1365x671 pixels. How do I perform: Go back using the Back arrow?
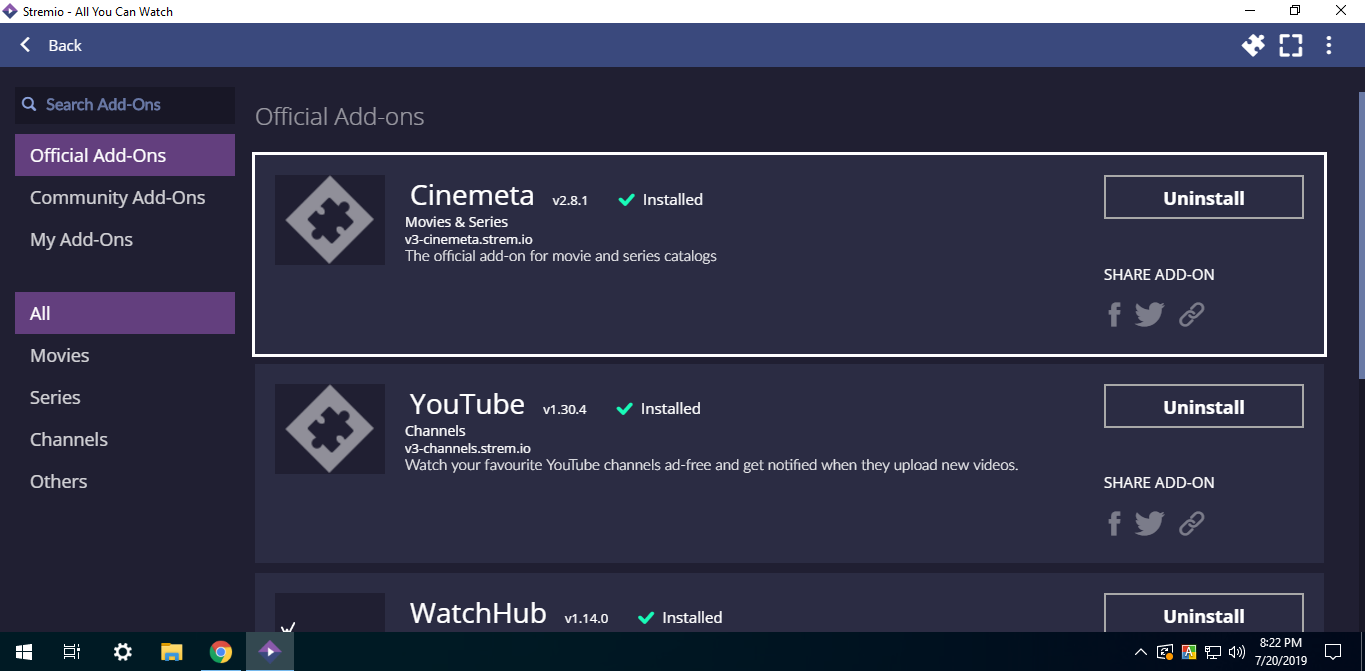[51, 45]
